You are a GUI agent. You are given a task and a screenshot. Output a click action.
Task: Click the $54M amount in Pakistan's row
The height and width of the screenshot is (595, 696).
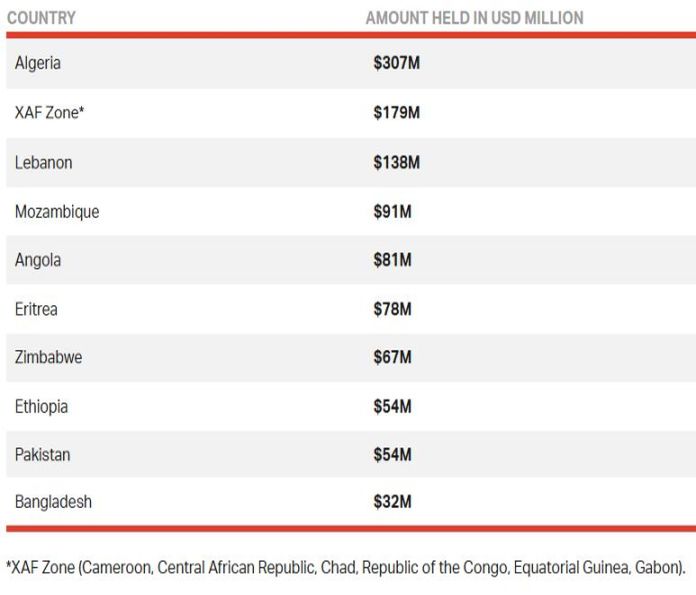(393, 455)
